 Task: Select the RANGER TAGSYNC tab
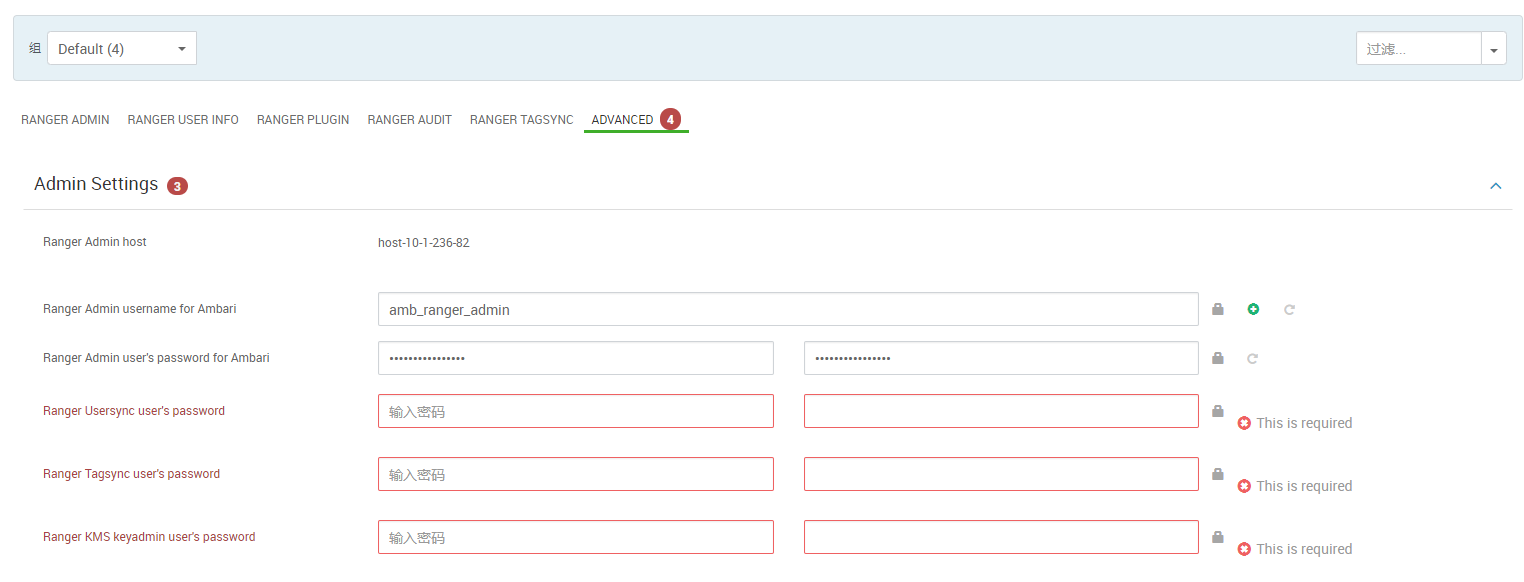[x=522, y=120]
